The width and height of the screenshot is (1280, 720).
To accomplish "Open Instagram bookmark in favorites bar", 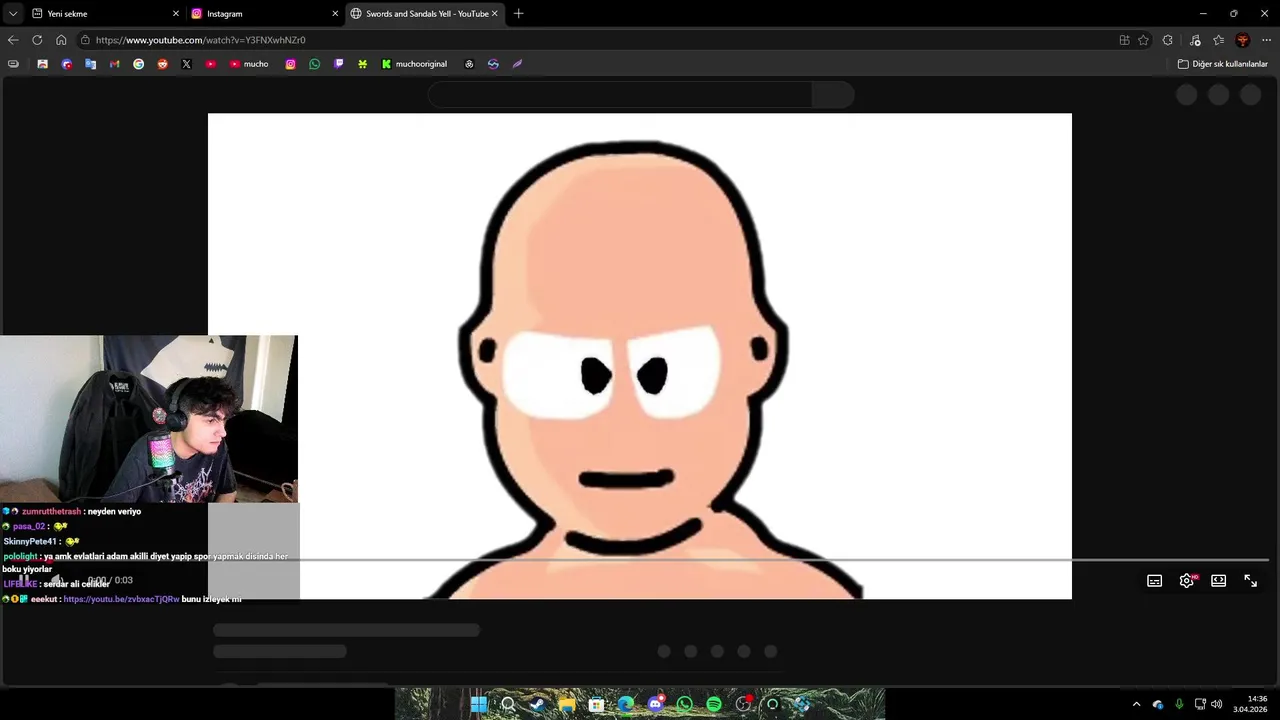I will point(290,64).
